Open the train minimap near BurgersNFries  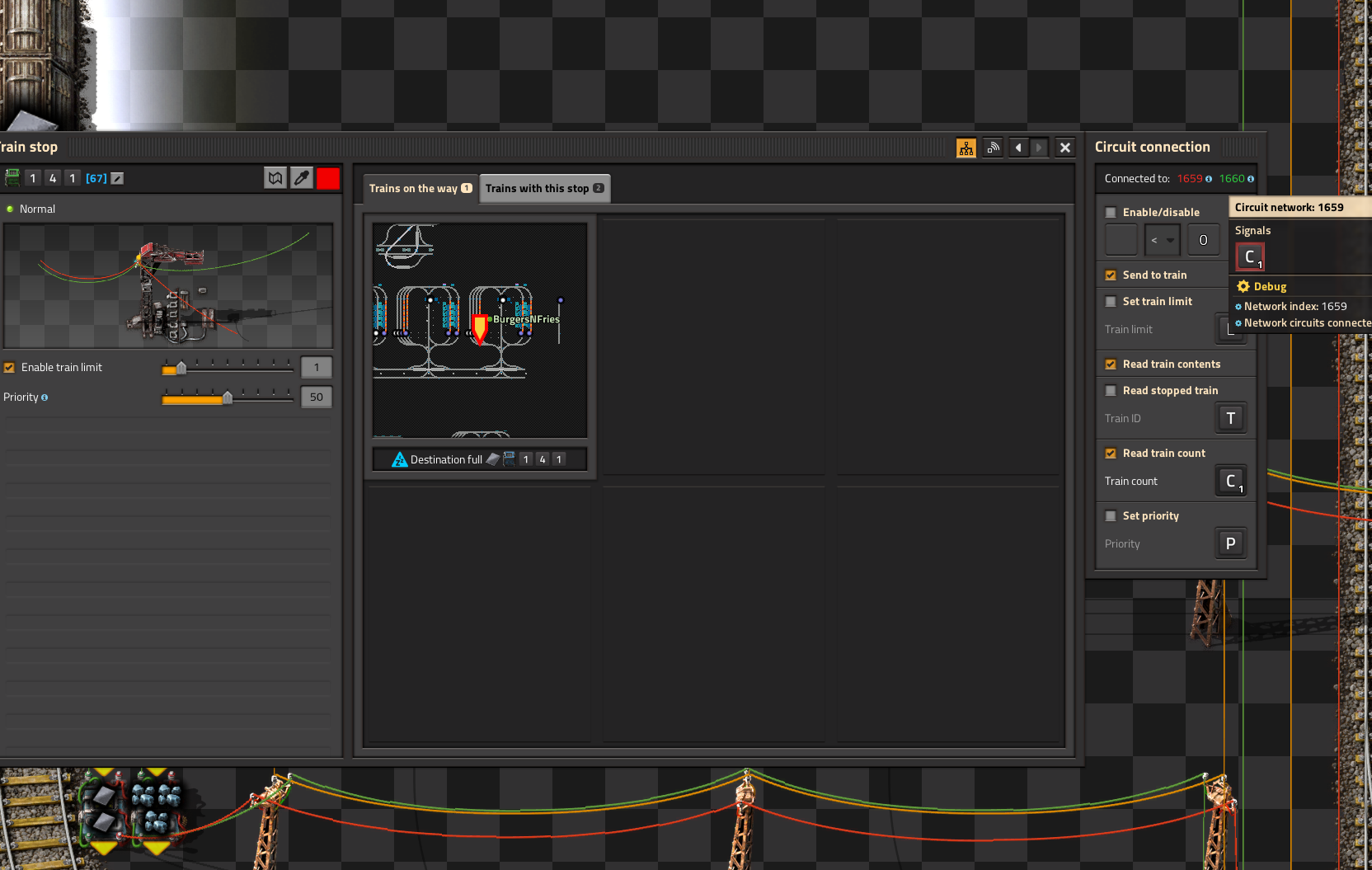point(480,330)
